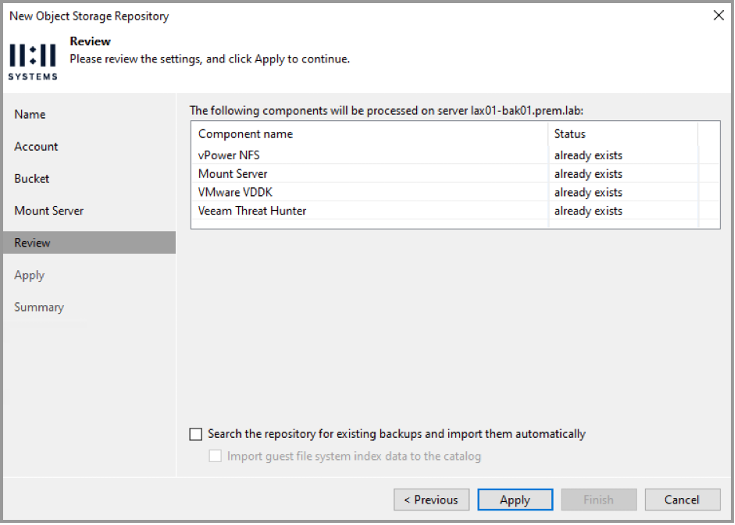Viewport: 735px width, 525px height.
Task: Select the vPower NFS row
Action: click(x=455, y=155)
